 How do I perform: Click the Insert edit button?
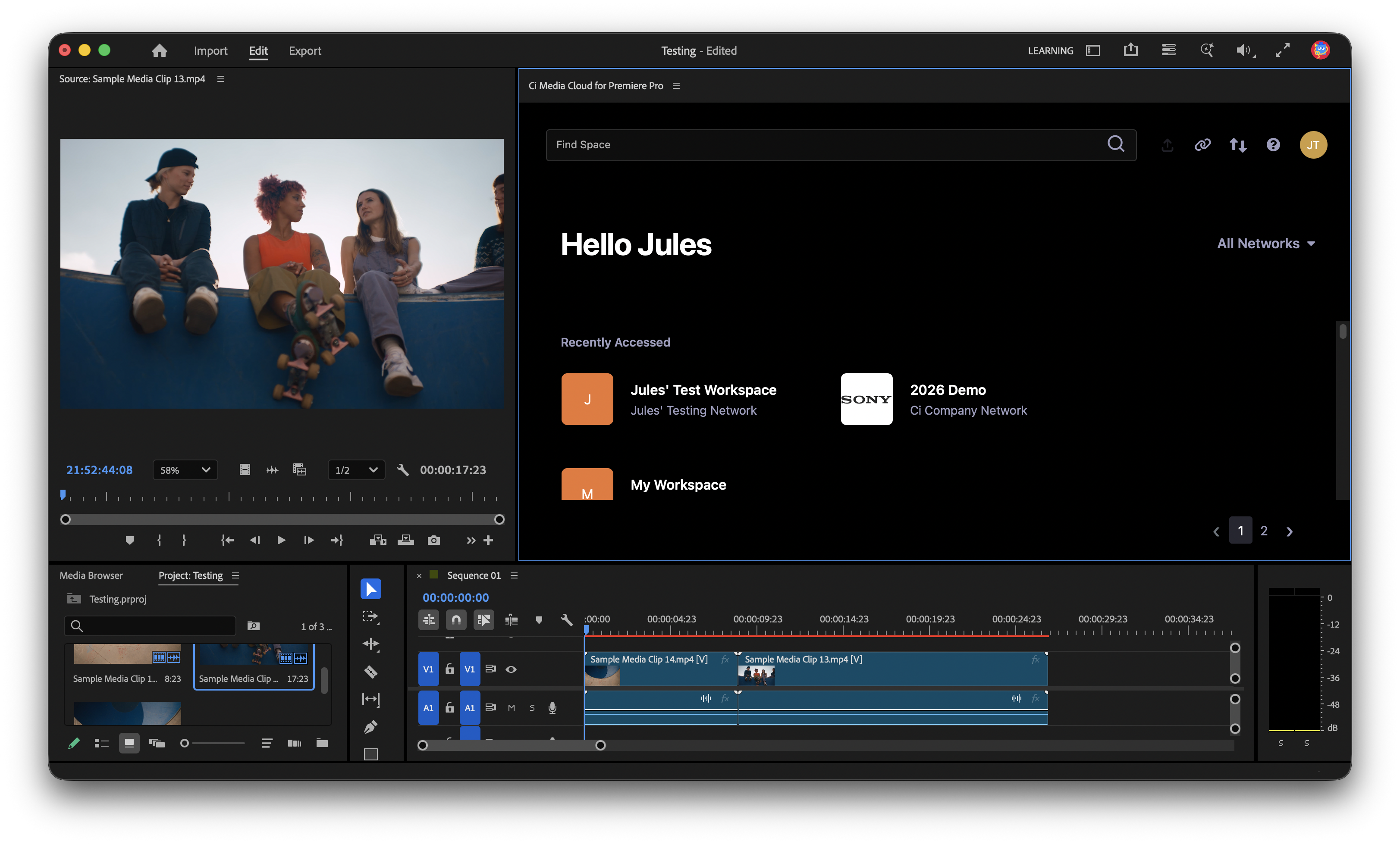click(x=378, y=540)
